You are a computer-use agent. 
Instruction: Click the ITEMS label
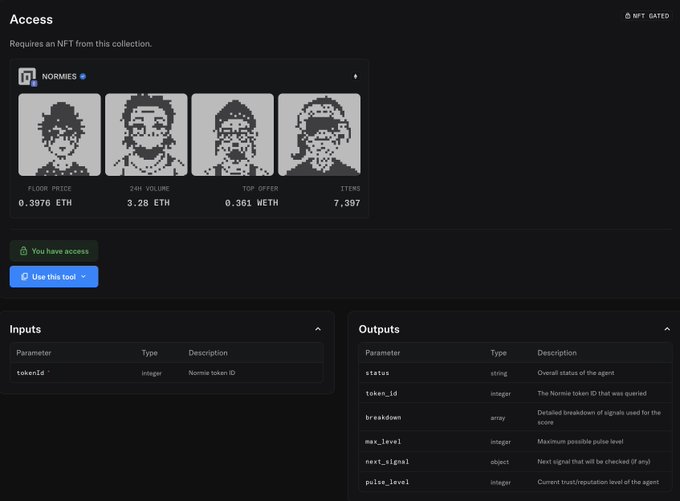(x=350, y=189)
